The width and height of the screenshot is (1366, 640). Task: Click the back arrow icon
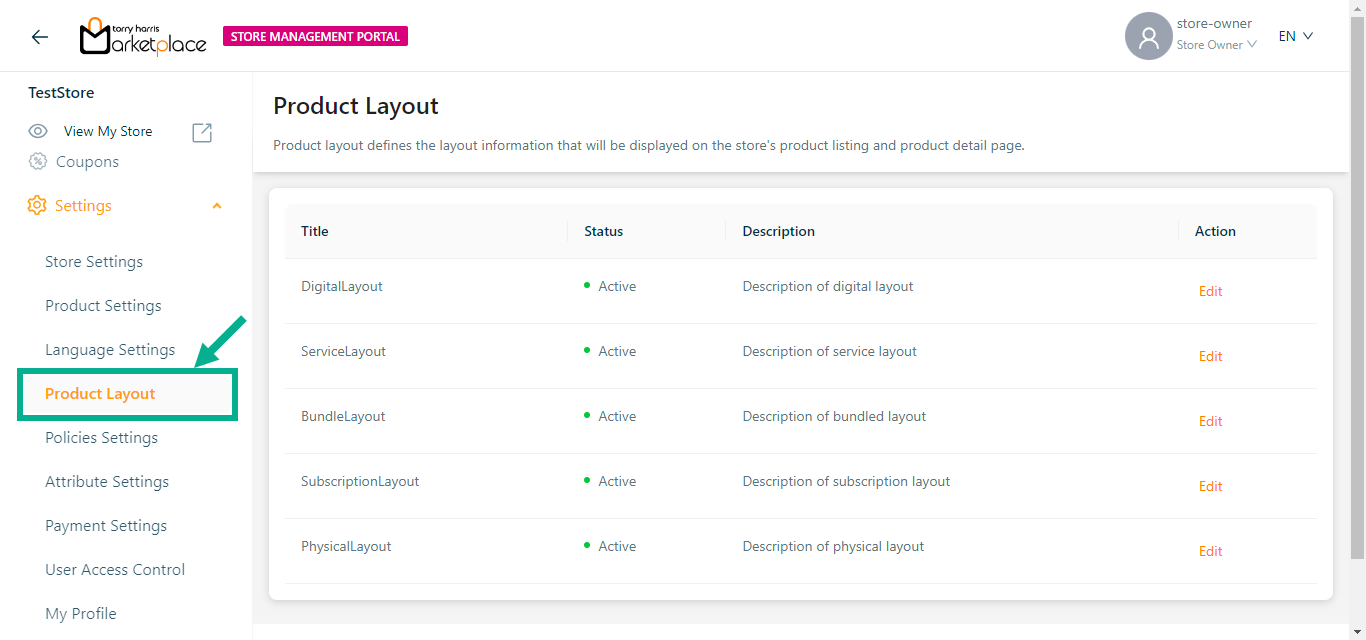pyautogui.click(x=40, y=37)
